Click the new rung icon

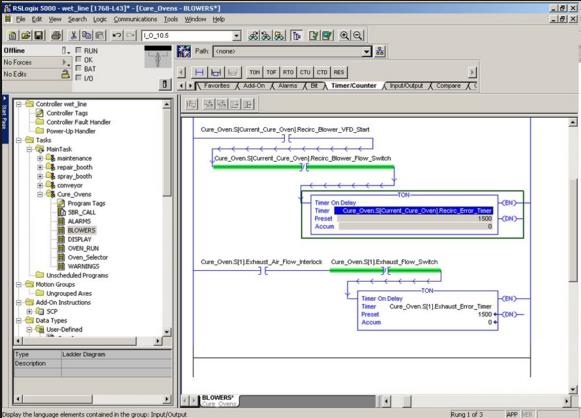coord(199,72)
